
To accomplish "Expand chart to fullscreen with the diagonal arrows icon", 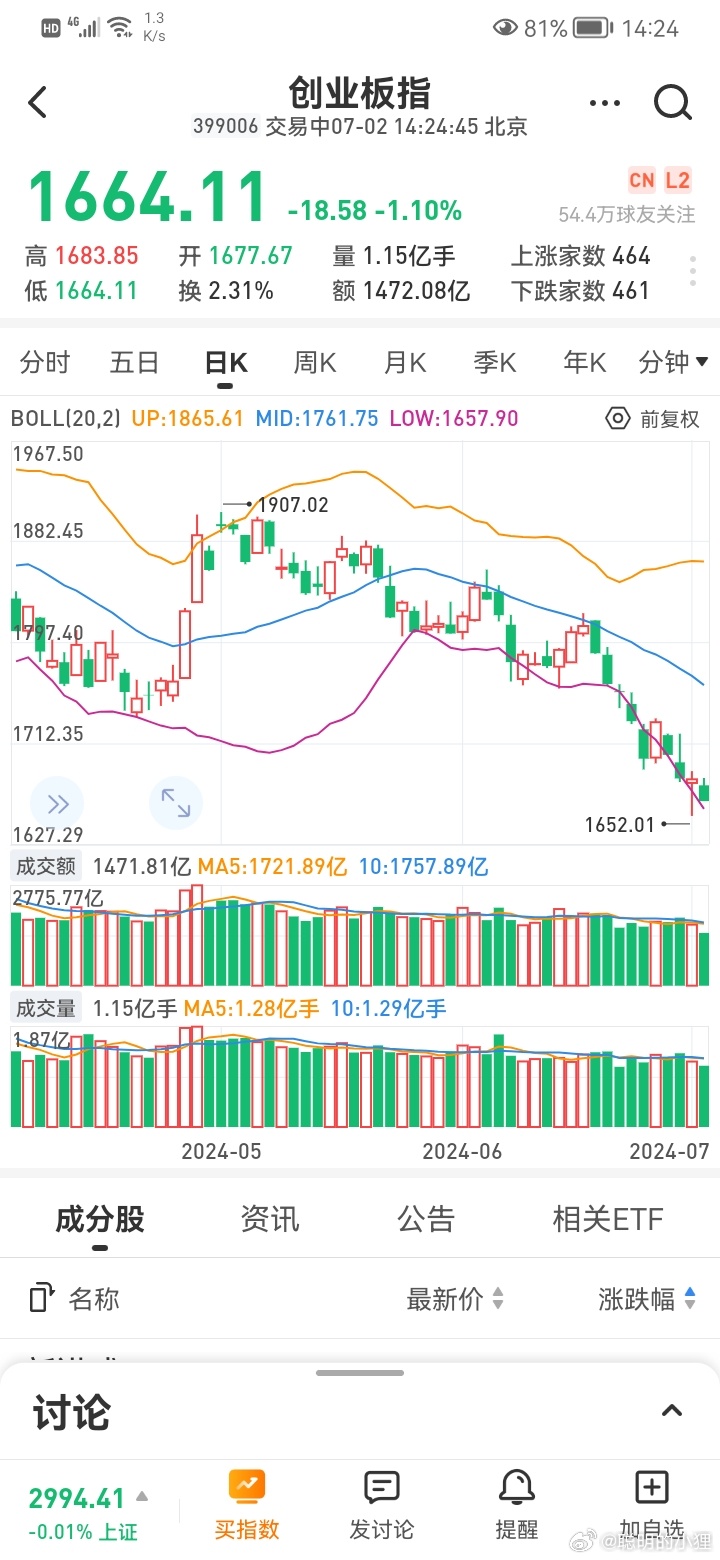I will (x=175, y=803).
